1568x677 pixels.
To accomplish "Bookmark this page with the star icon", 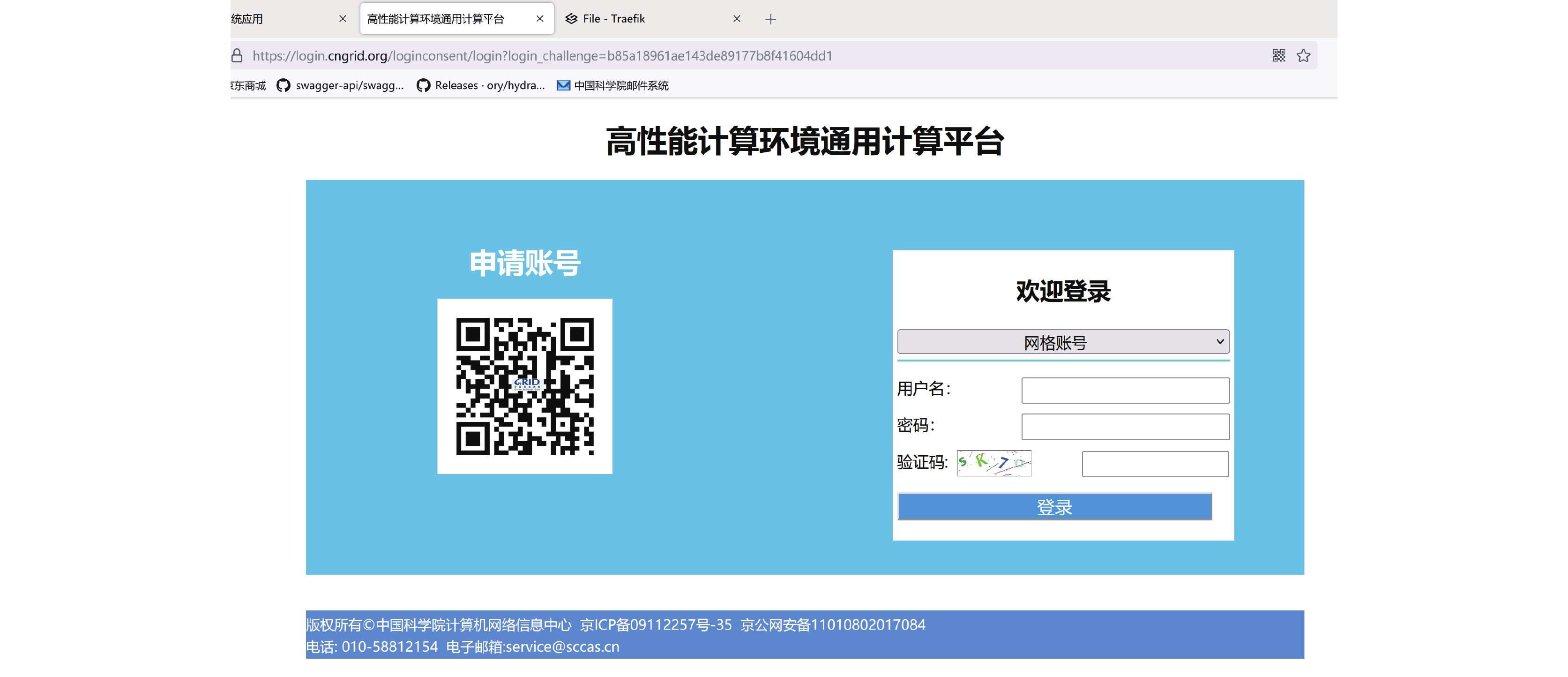I will coord(1303,56).
